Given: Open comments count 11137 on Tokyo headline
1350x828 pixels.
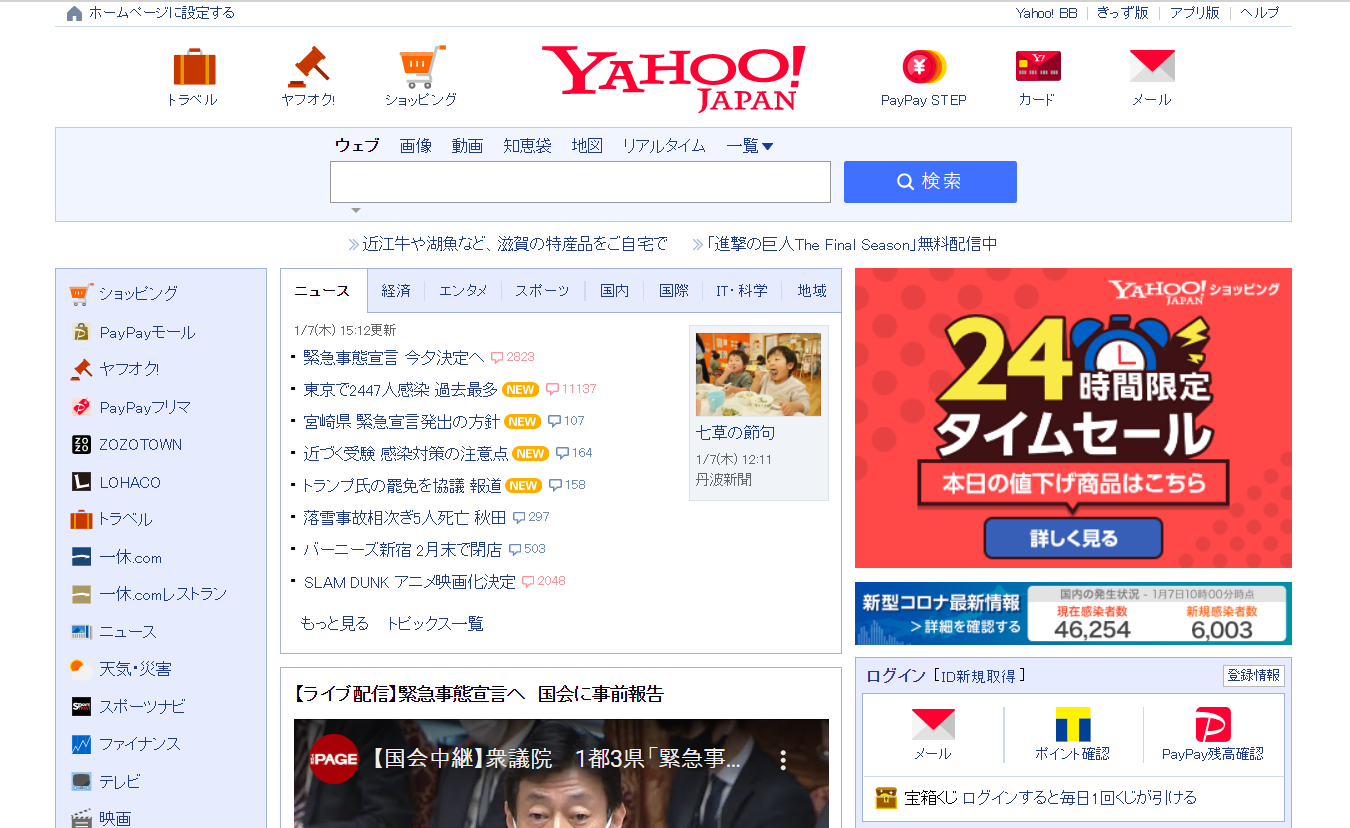Looking at the screenshot, I should pos(570,389).
